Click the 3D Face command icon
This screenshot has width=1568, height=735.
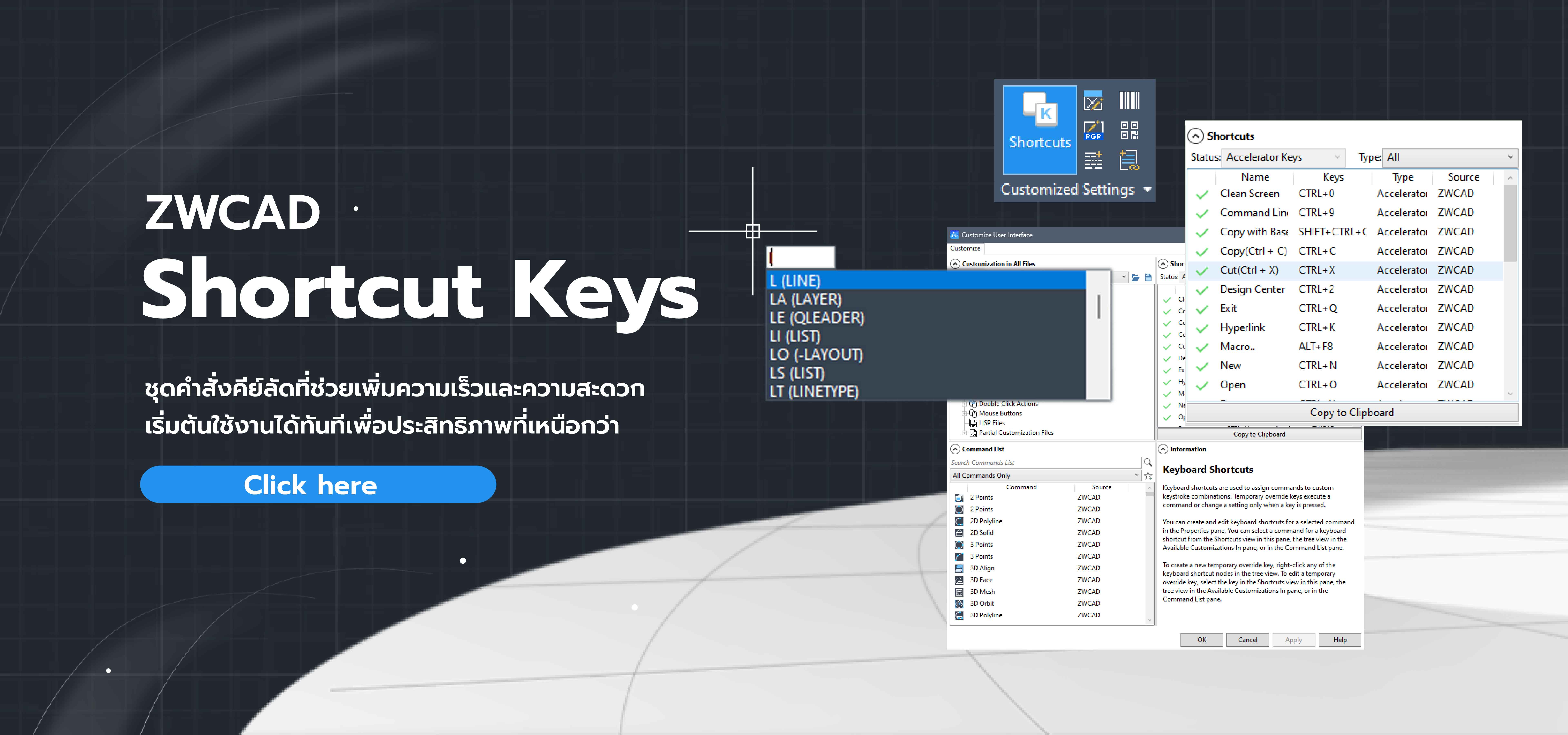959,580
